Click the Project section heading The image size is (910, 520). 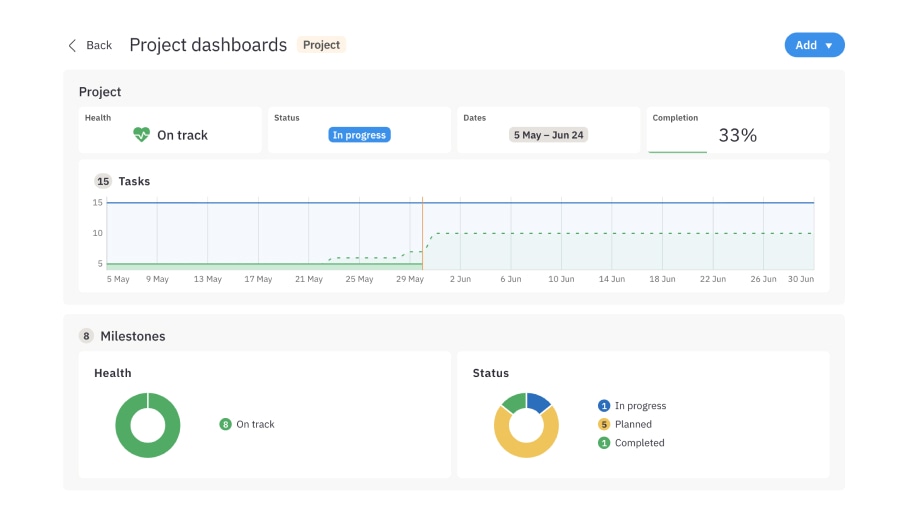pos(100,92)
